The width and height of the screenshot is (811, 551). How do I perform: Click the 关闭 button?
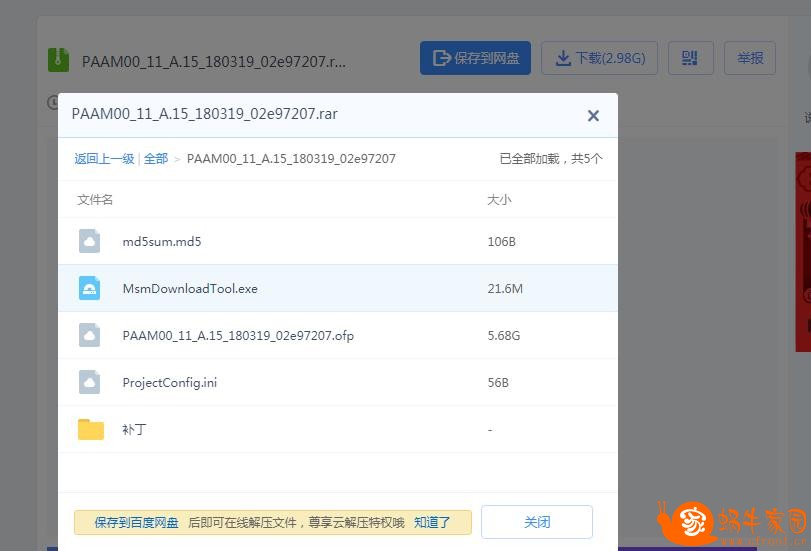pyautogui.click(x=537, y=522)
